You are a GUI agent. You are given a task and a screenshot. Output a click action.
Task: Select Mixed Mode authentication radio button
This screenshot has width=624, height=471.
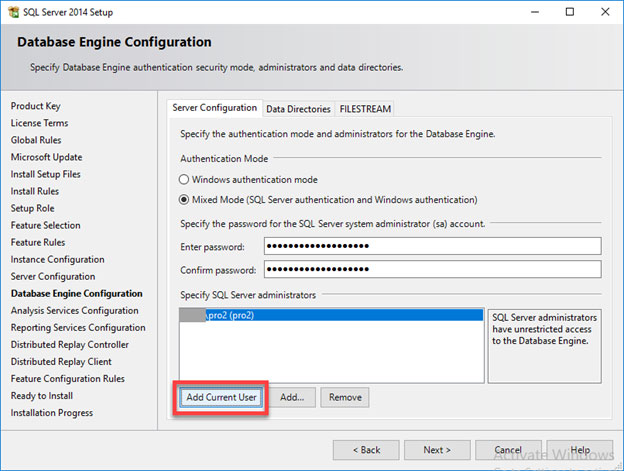coord(183,200)
